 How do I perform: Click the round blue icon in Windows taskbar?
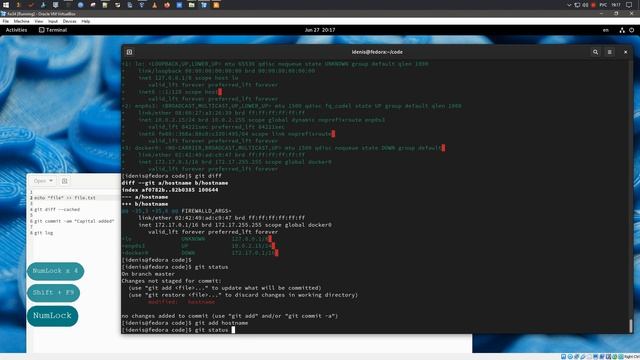click(x=80, y=5)
